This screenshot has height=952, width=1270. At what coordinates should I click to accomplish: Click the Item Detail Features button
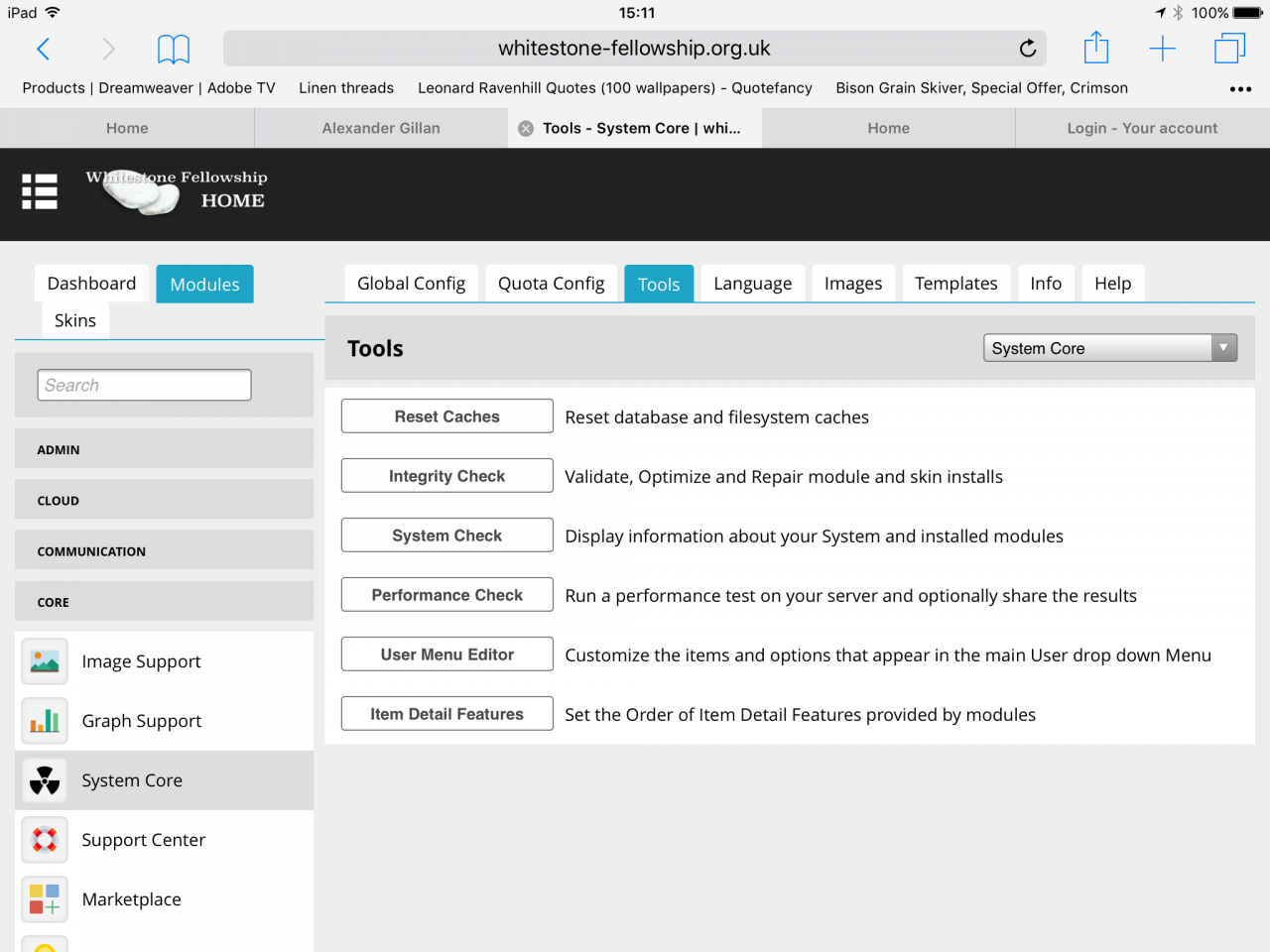447,714
